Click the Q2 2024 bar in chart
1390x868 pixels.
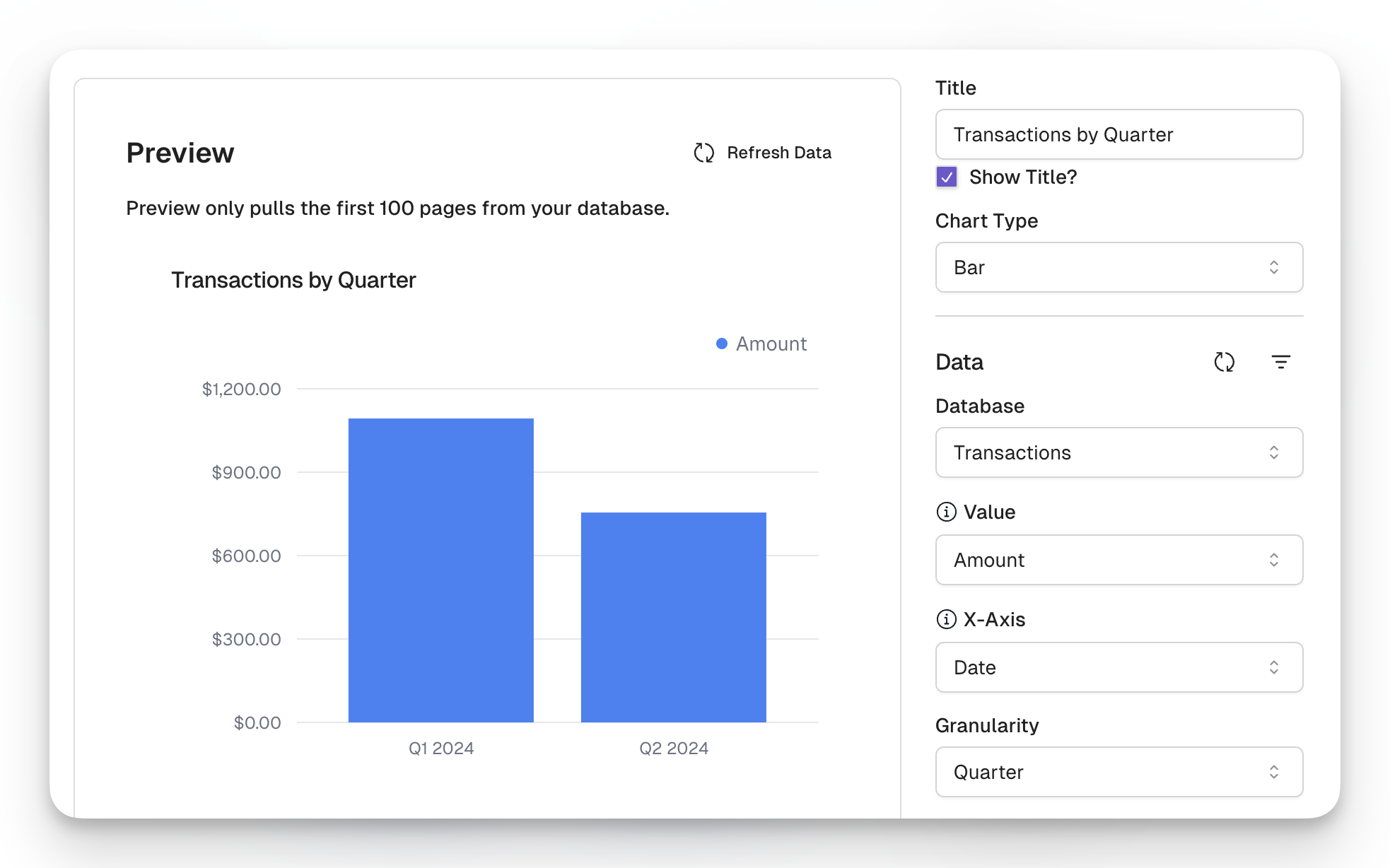[x=673, y=616]
